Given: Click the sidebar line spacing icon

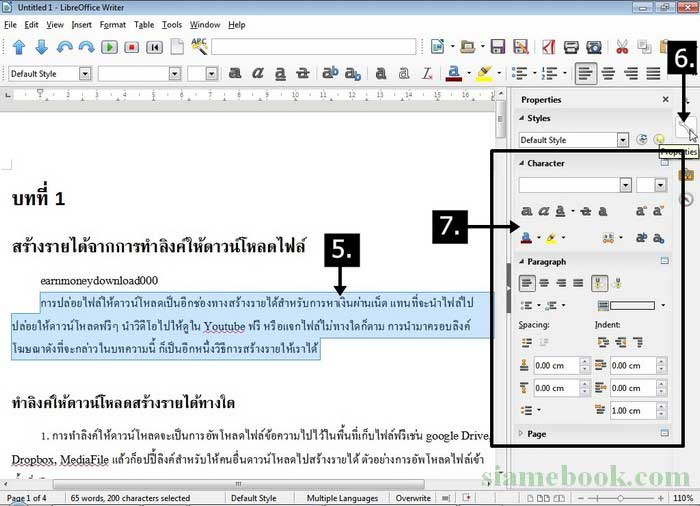Looking at the screenshot, I should [x=527, y=410].
